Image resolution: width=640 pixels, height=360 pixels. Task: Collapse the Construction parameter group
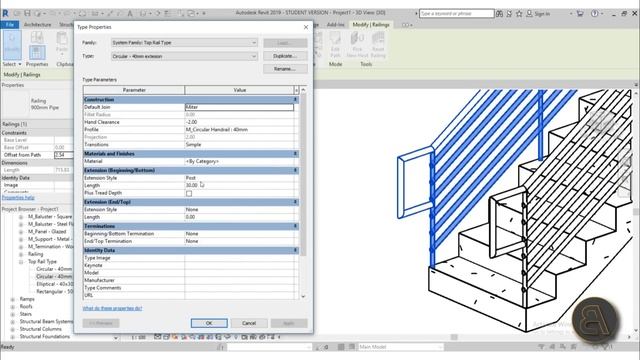(x=296, y=100)
